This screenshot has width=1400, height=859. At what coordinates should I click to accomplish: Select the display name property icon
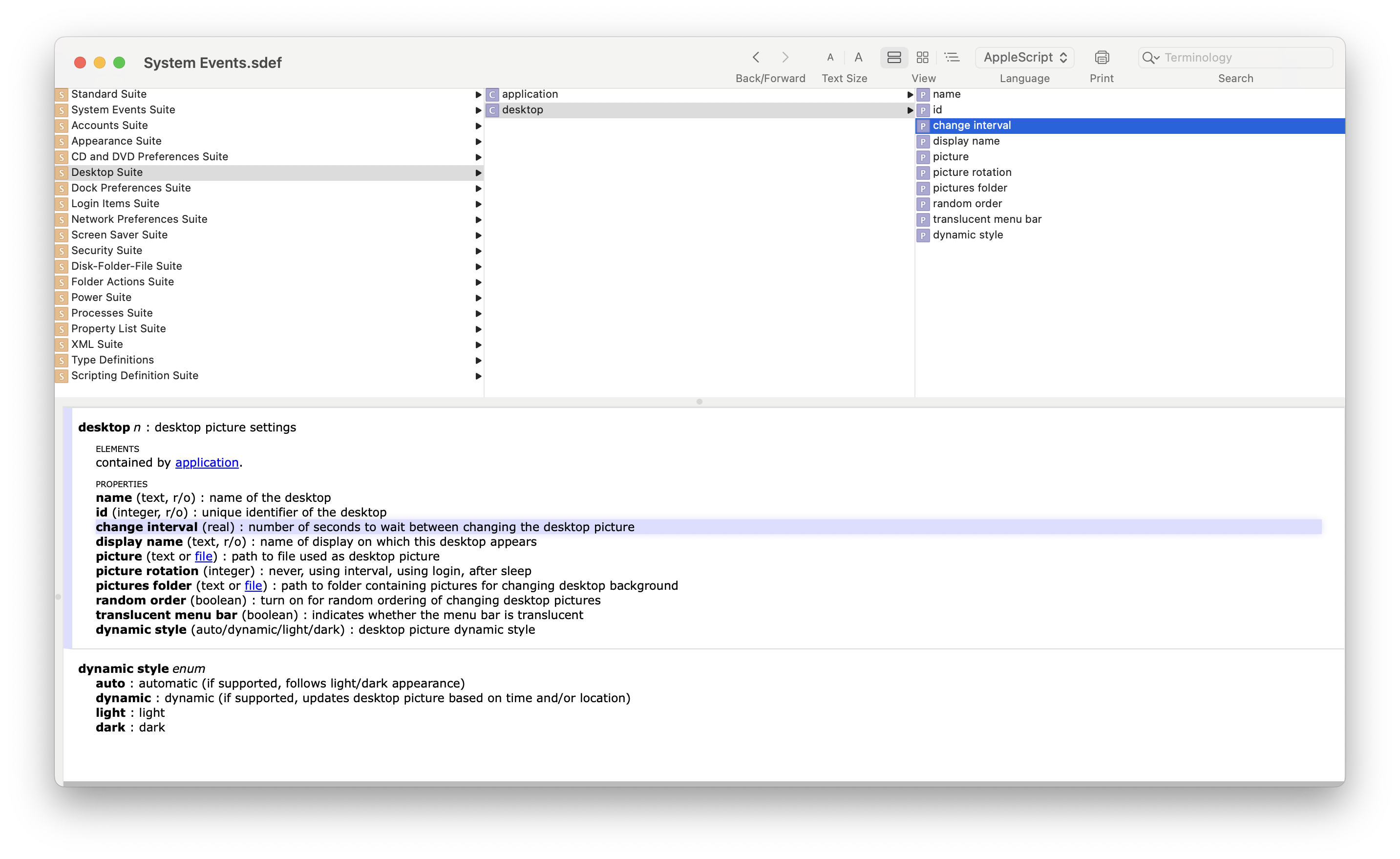tap(923, 142)
